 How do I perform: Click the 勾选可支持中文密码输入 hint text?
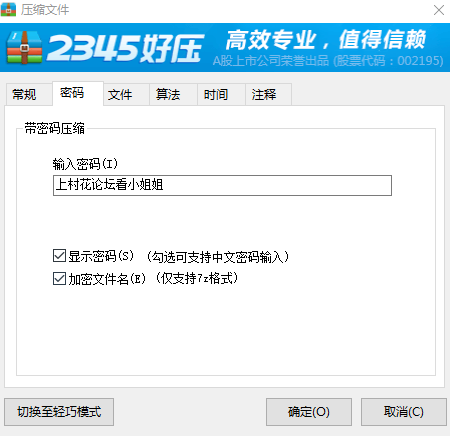217,257
